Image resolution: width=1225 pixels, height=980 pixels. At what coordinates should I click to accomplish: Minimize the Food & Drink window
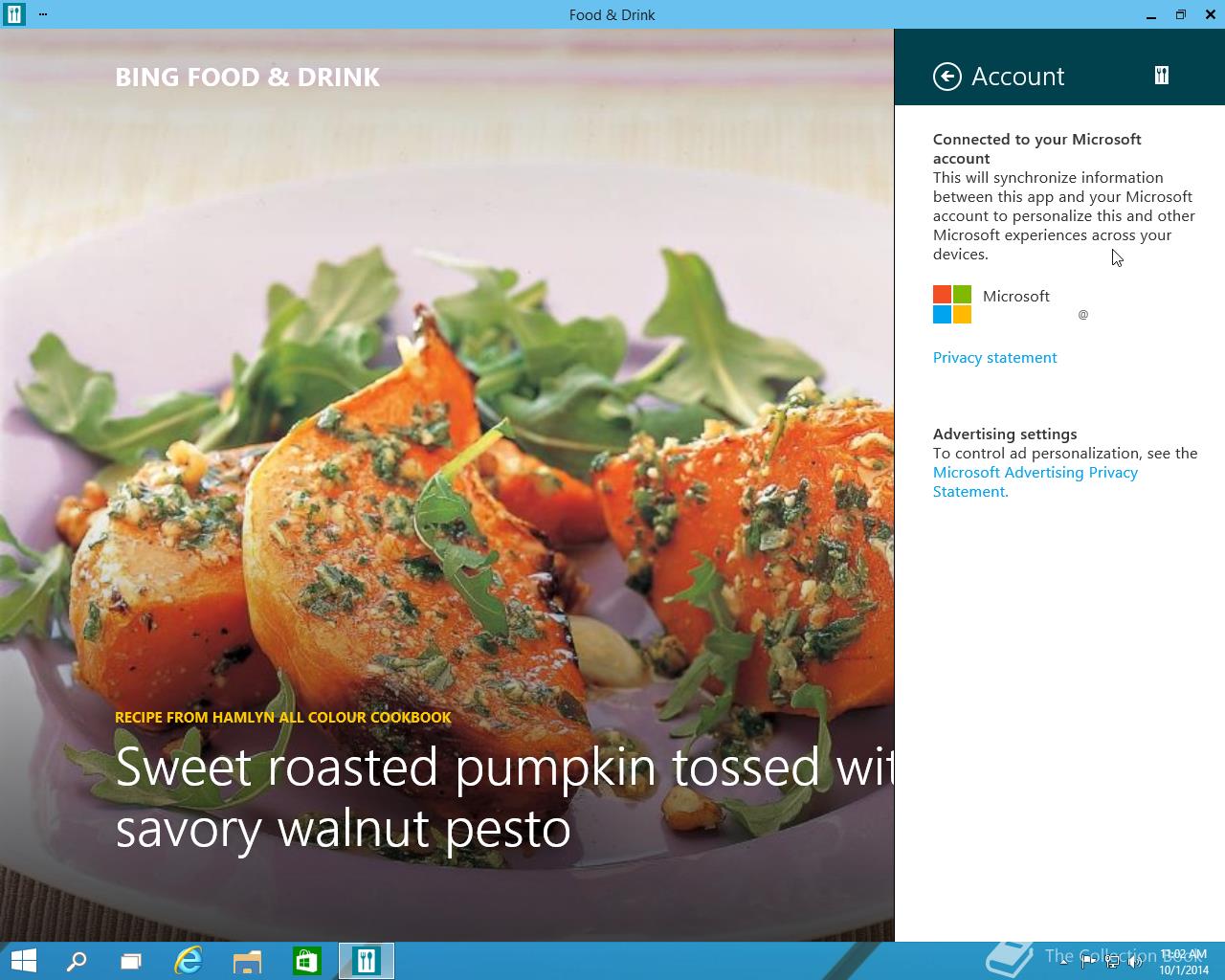tap(1150, 14)
